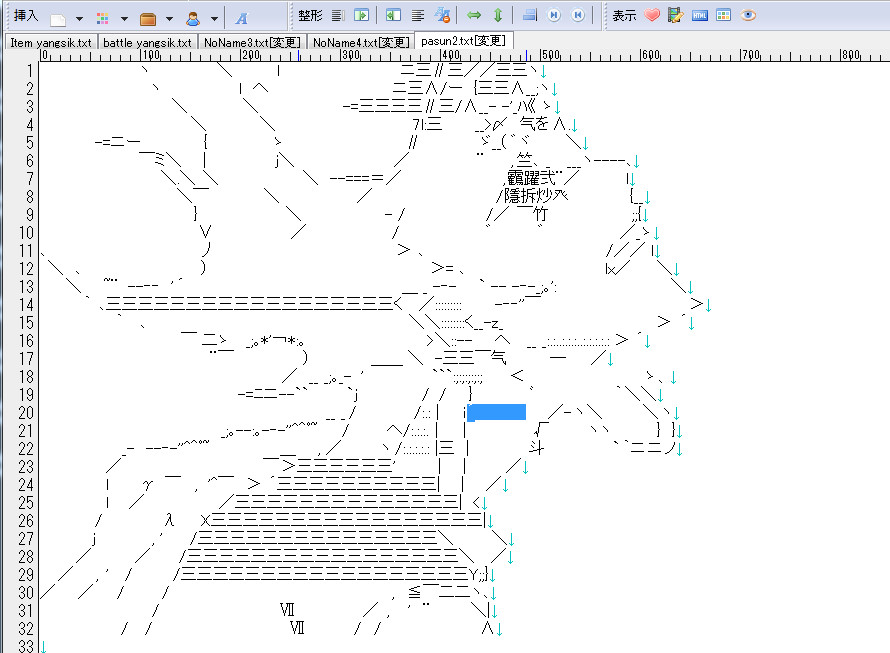Screen dimensions: 890x653
Task: Select the NoName3.txt tab
Action: click(x=252, y=42)
